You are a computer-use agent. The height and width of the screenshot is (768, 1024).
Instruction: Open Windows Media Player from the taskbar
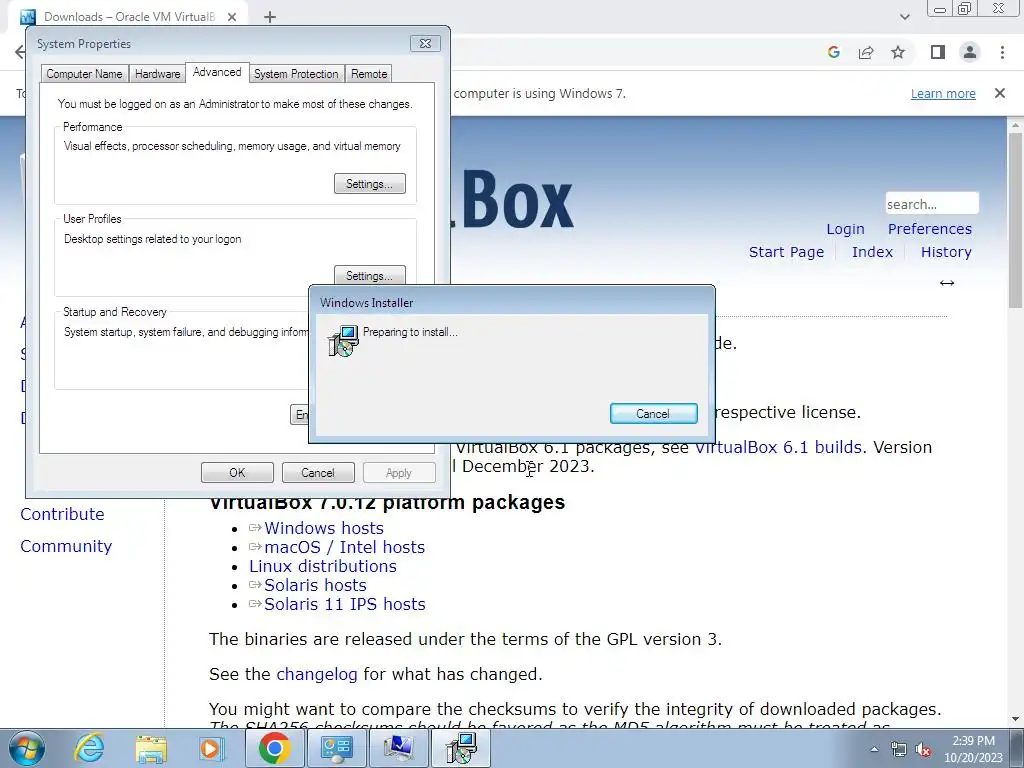click(x=212, y=748)
